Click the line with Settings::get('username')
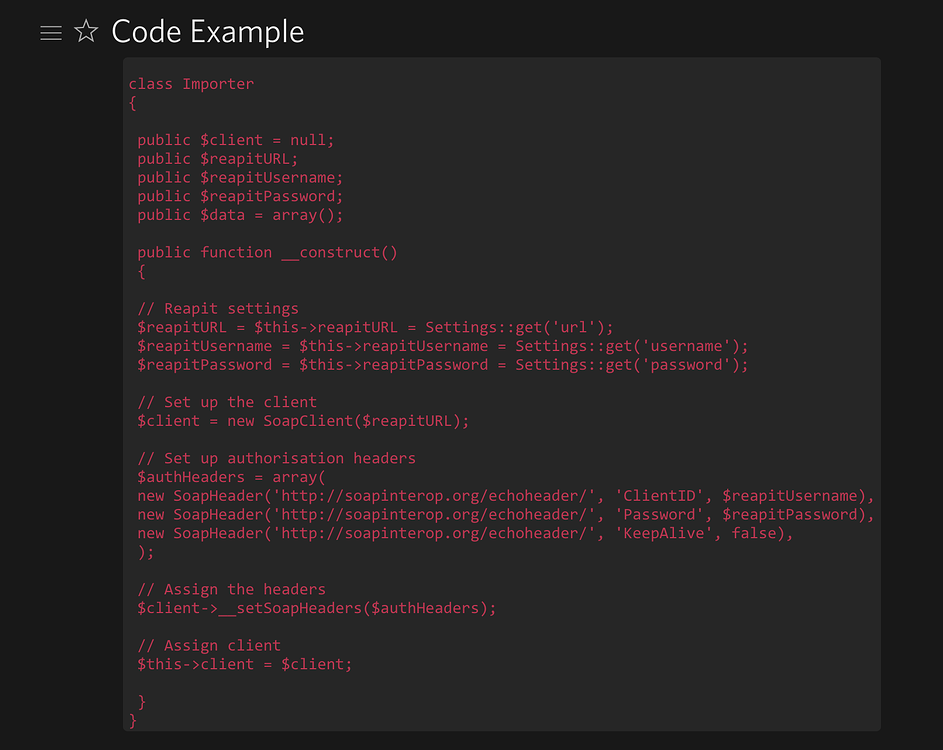This screenshot has width=943, height=750. tap(442, 346)
